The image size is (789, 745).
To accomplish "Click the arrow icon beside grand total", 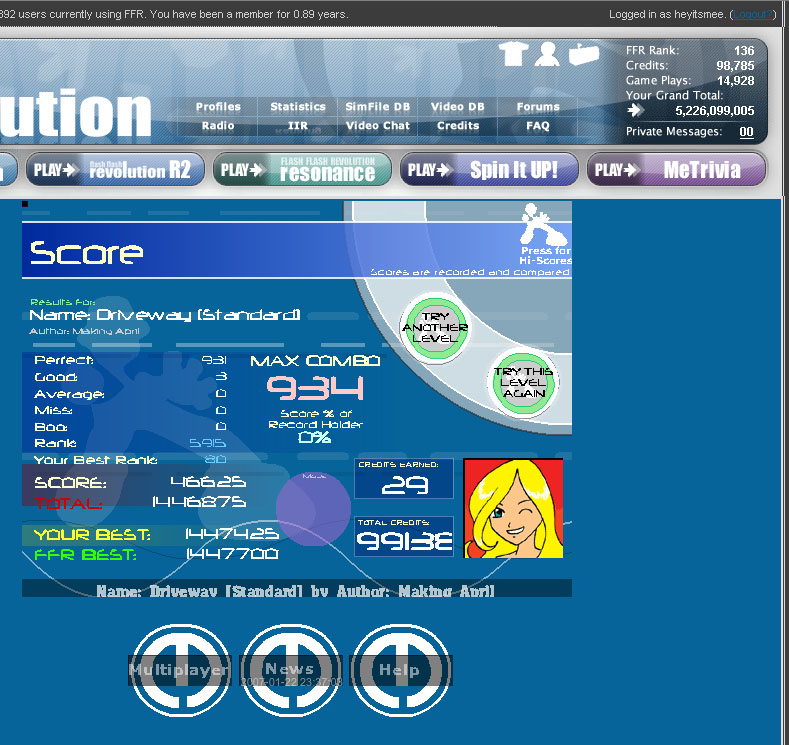I will pyautogui.click(x=636, y=110).
